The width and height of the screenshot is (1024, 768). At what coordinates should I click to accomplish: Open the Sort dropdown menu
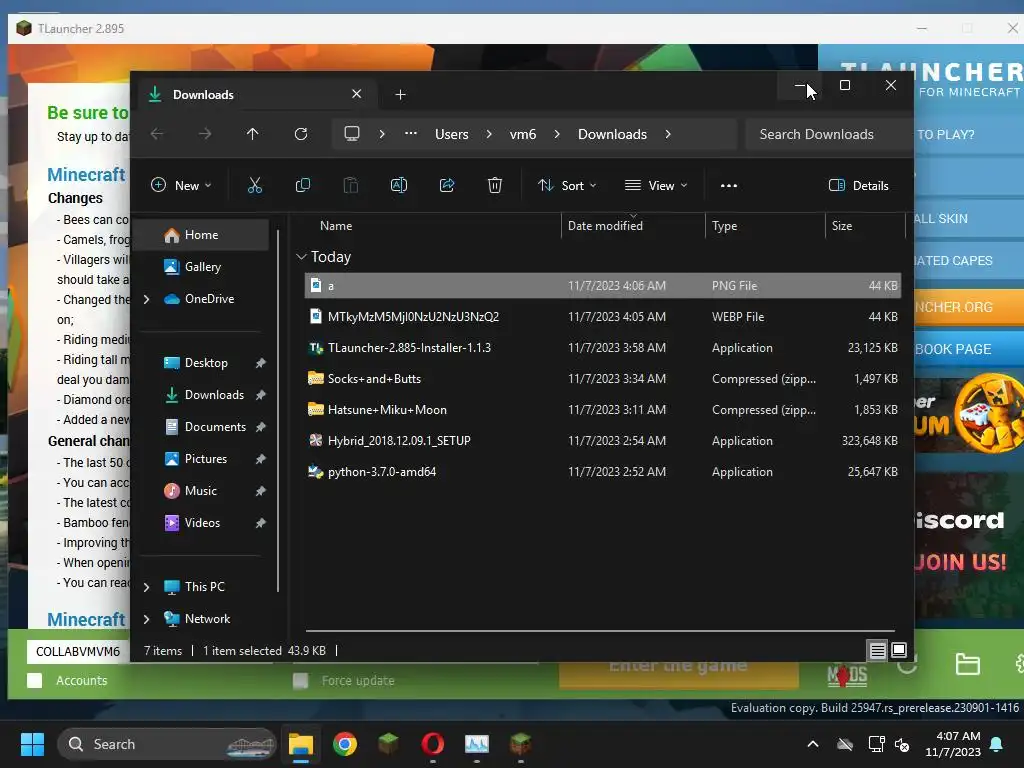coord(567,185)
